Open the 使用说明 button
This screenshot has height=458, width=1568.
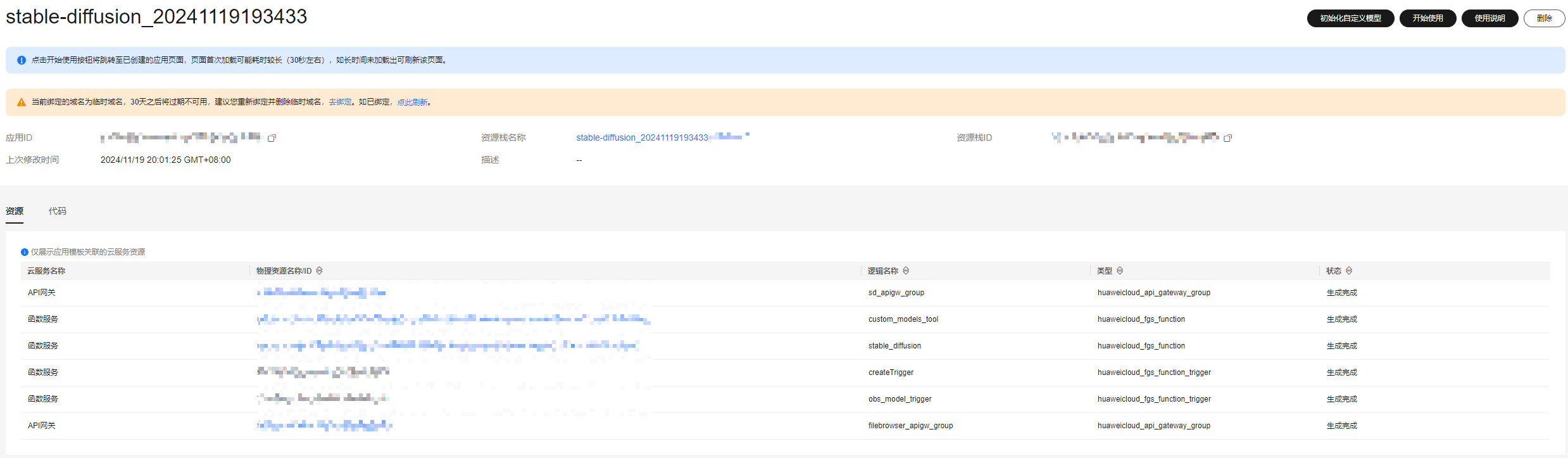(1490, 18)
